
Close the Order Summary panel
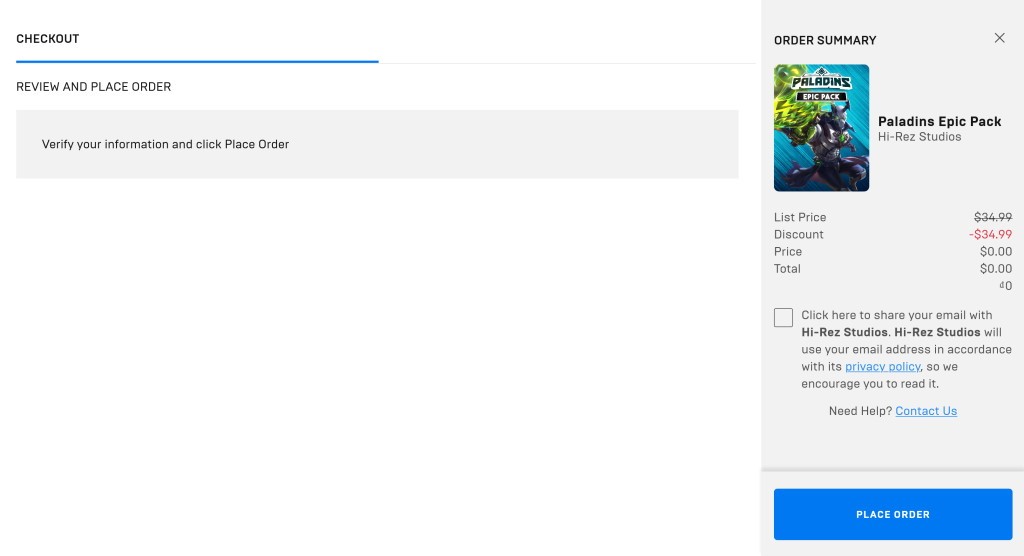pos(999,38)
